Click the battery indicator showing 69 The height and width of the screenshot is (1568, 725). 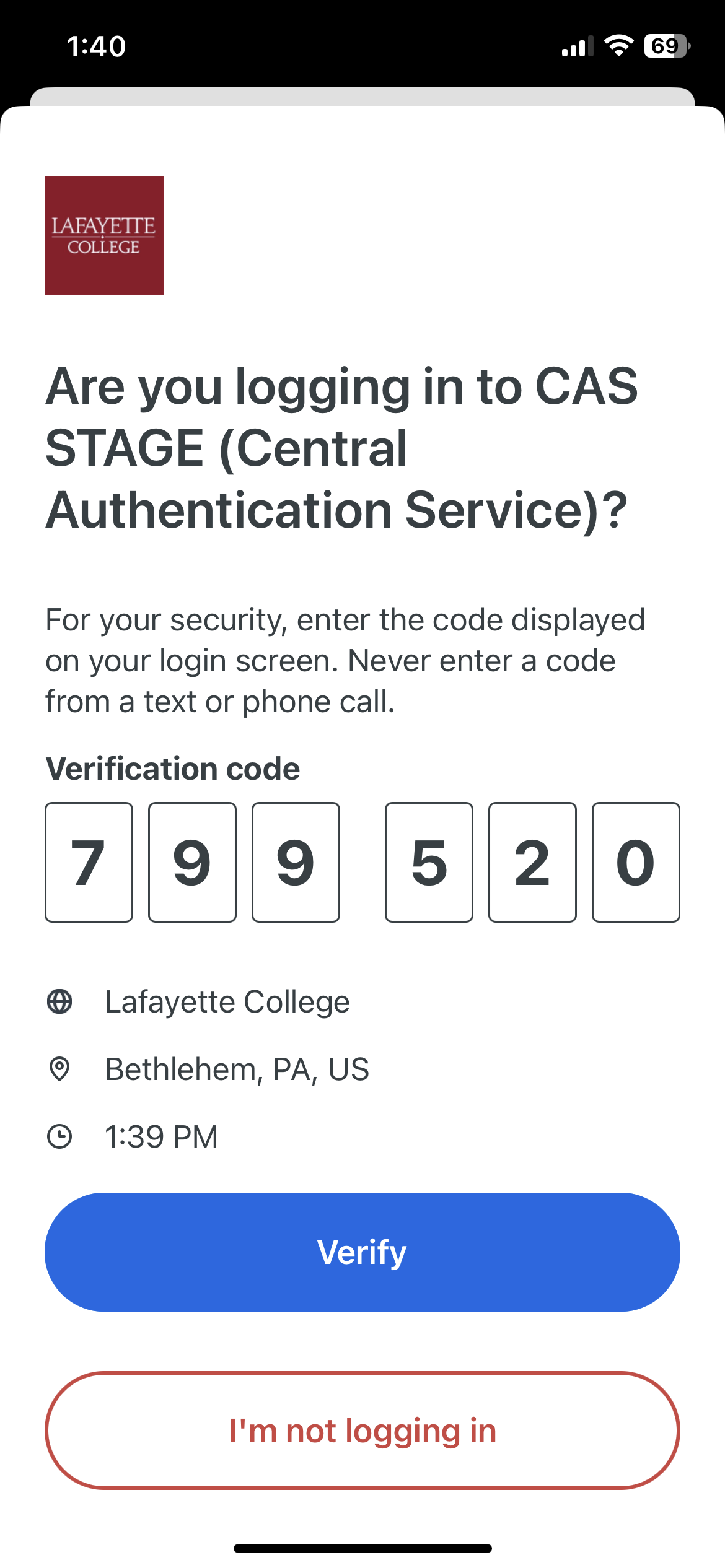click(666, 46)
